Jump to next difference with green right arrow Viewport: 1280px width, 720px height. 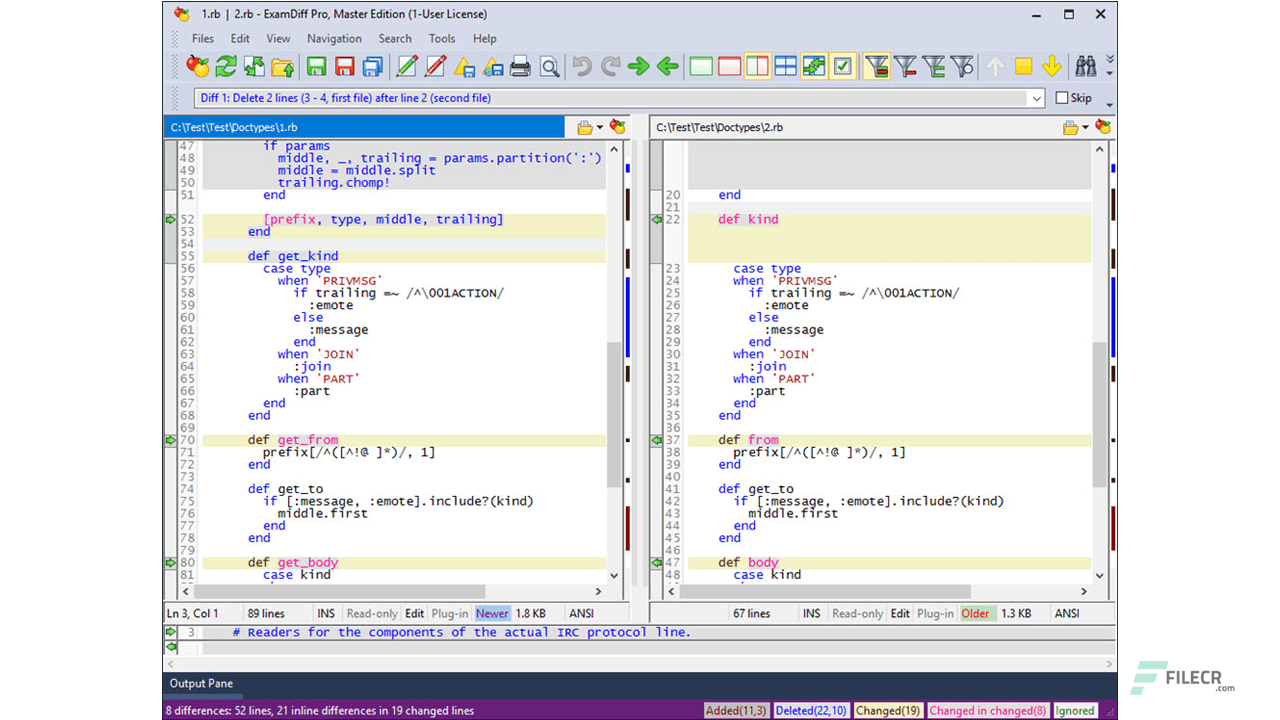638,66
